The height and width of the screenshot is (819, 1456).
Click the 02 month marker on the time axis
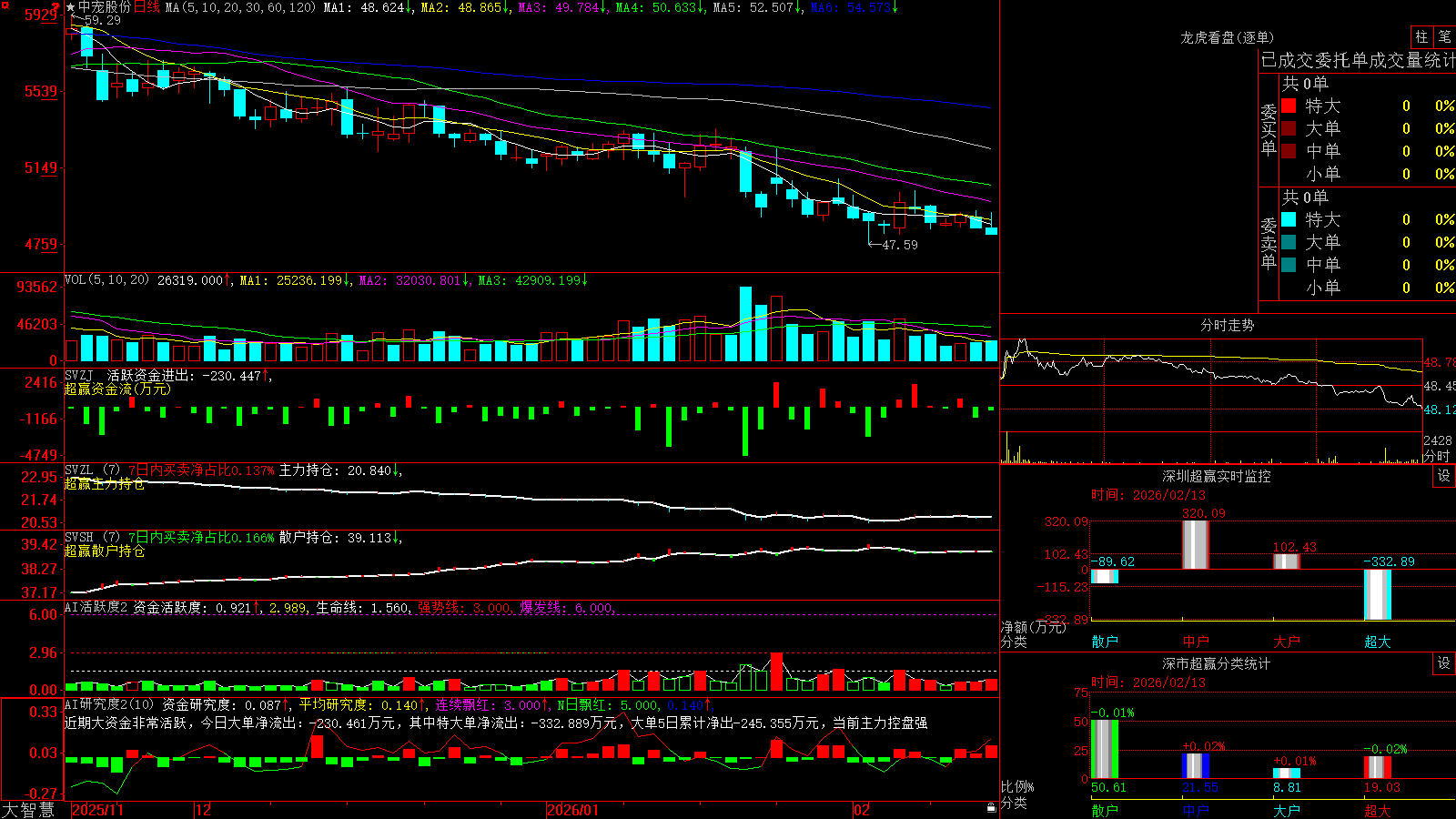(x=862, y=810)
